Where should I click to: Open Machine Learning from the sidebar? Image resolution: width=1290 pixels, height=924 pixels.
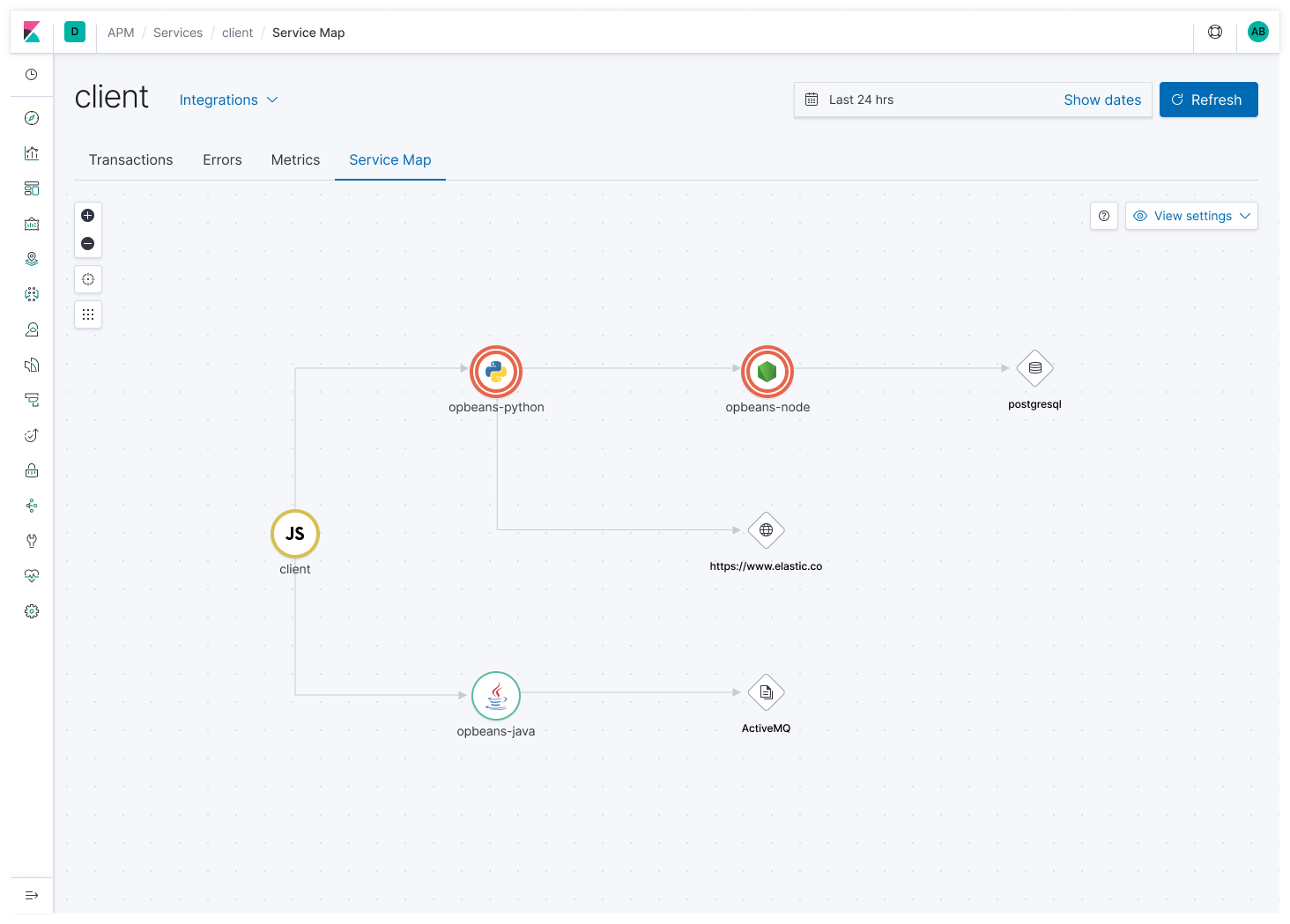coord(32,294)
